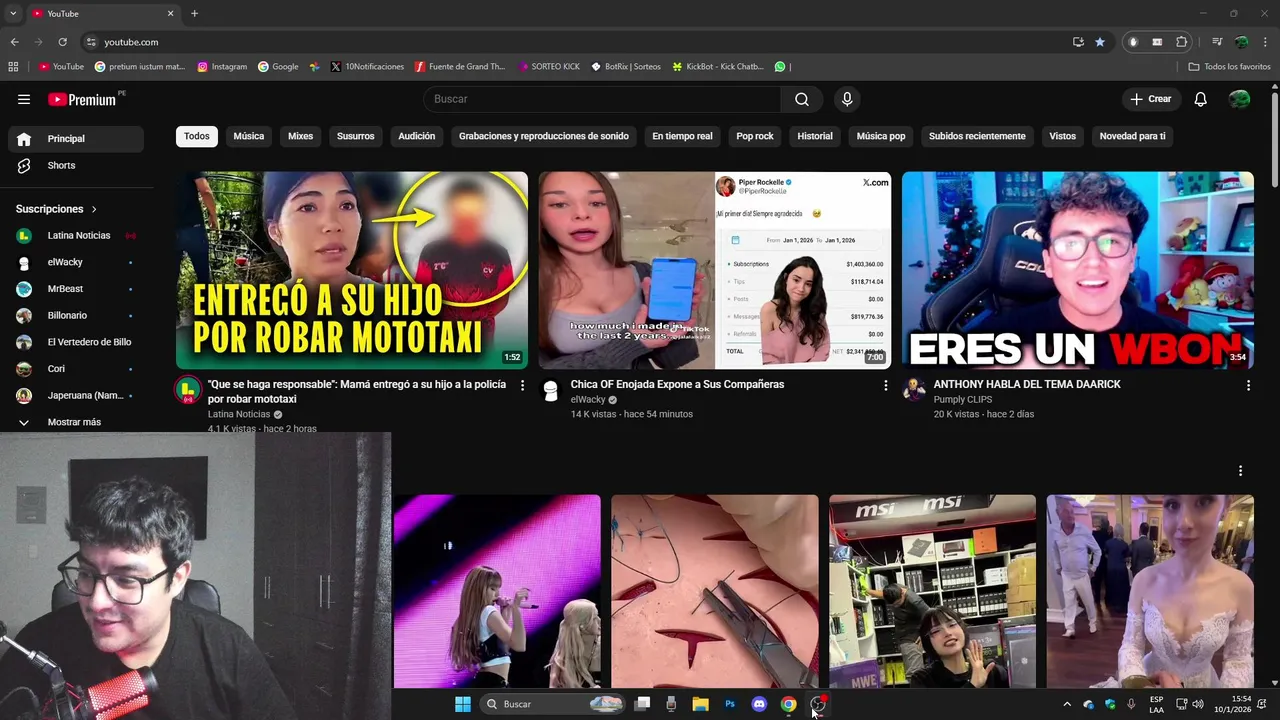Play the ENTREGÓ A SU HIJO thumbnail
This screenshot has height=720, width=1280.
[352, 270]
